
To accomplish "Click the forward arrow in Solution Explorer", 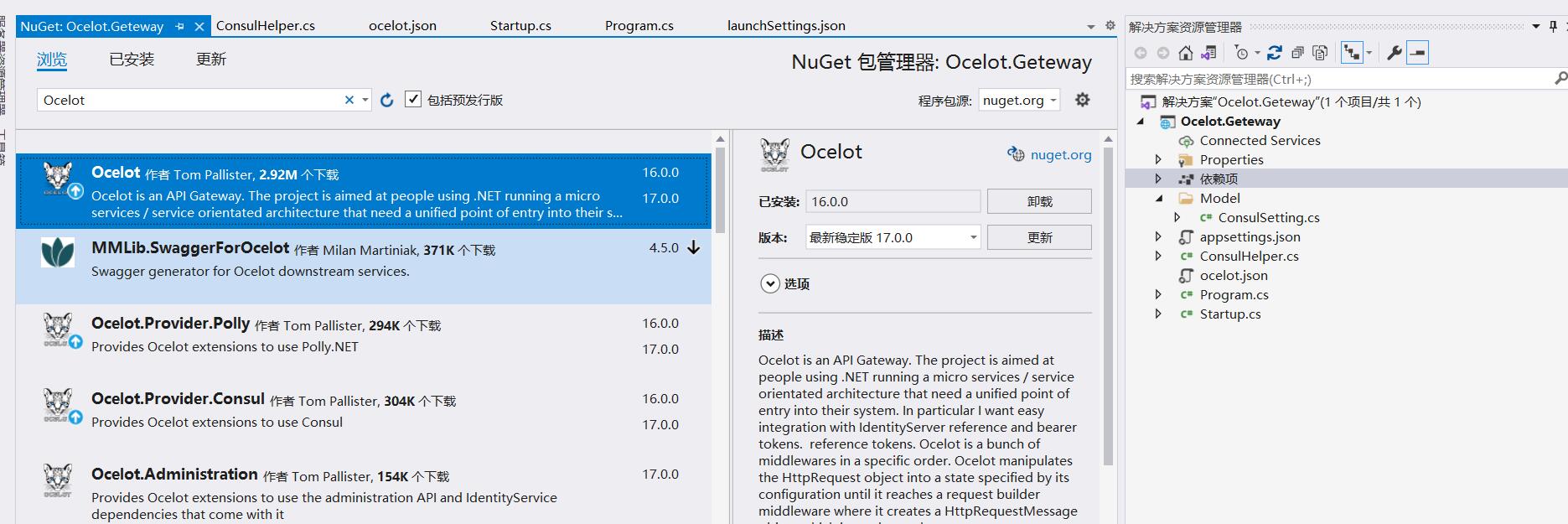I will (1163, 53).
